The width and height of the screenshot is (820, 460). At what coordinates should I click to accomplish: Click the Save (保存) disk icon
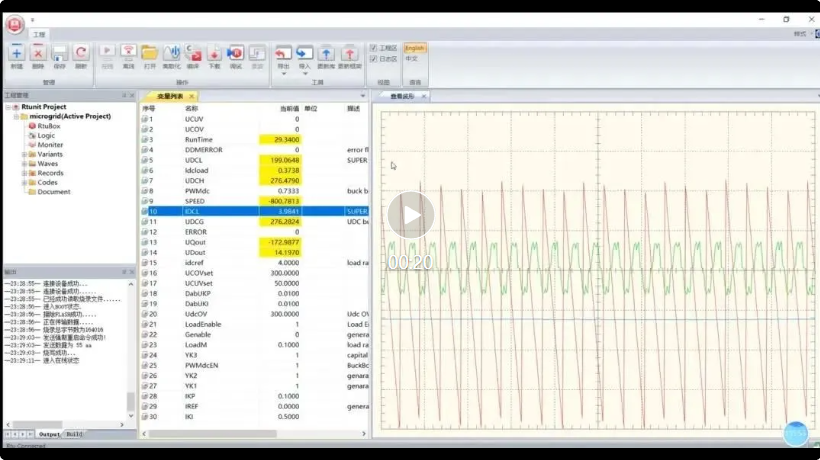[x=60, y=53]
